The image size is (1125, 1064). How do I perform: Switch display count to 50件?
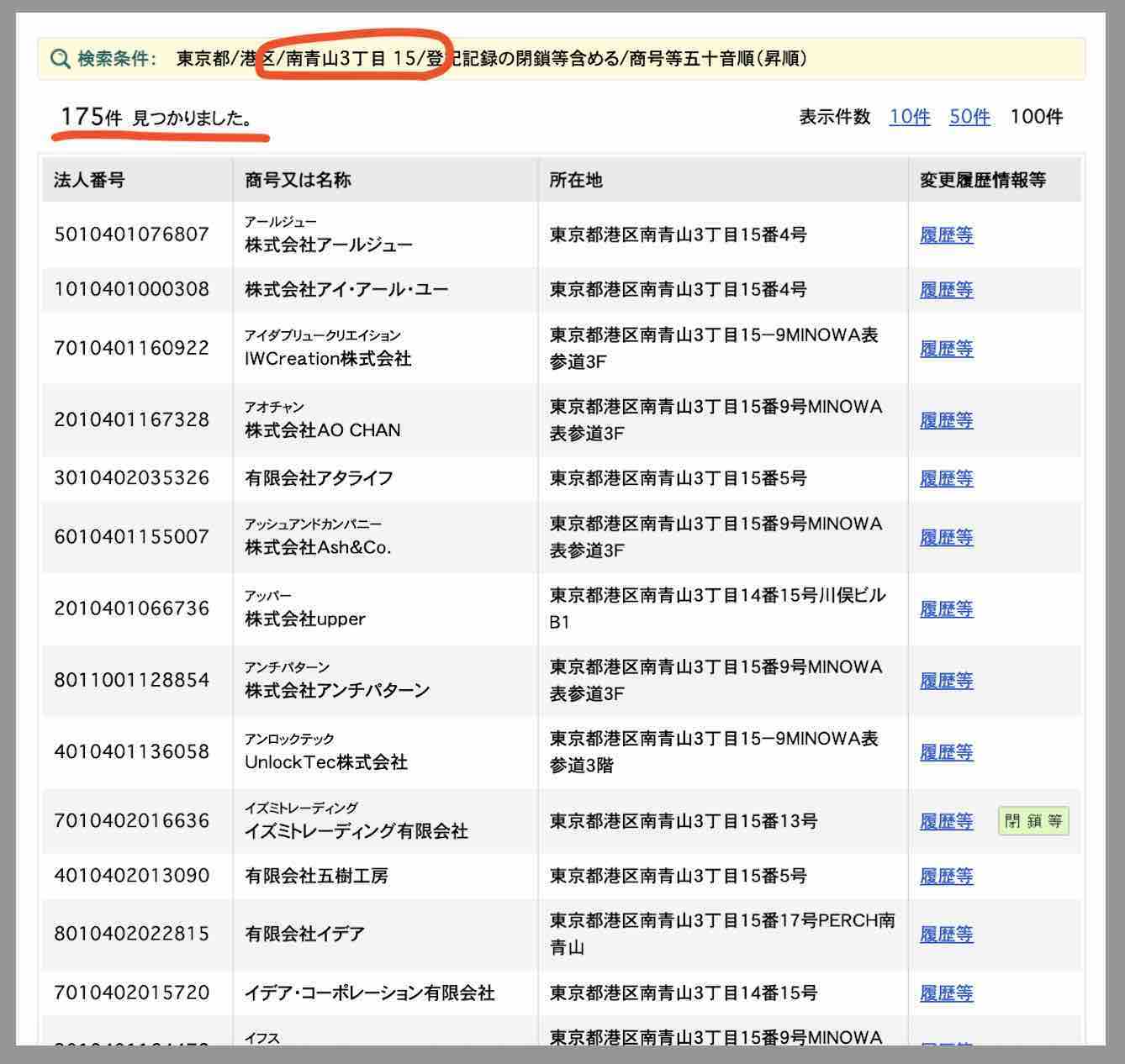pos(969,117)
